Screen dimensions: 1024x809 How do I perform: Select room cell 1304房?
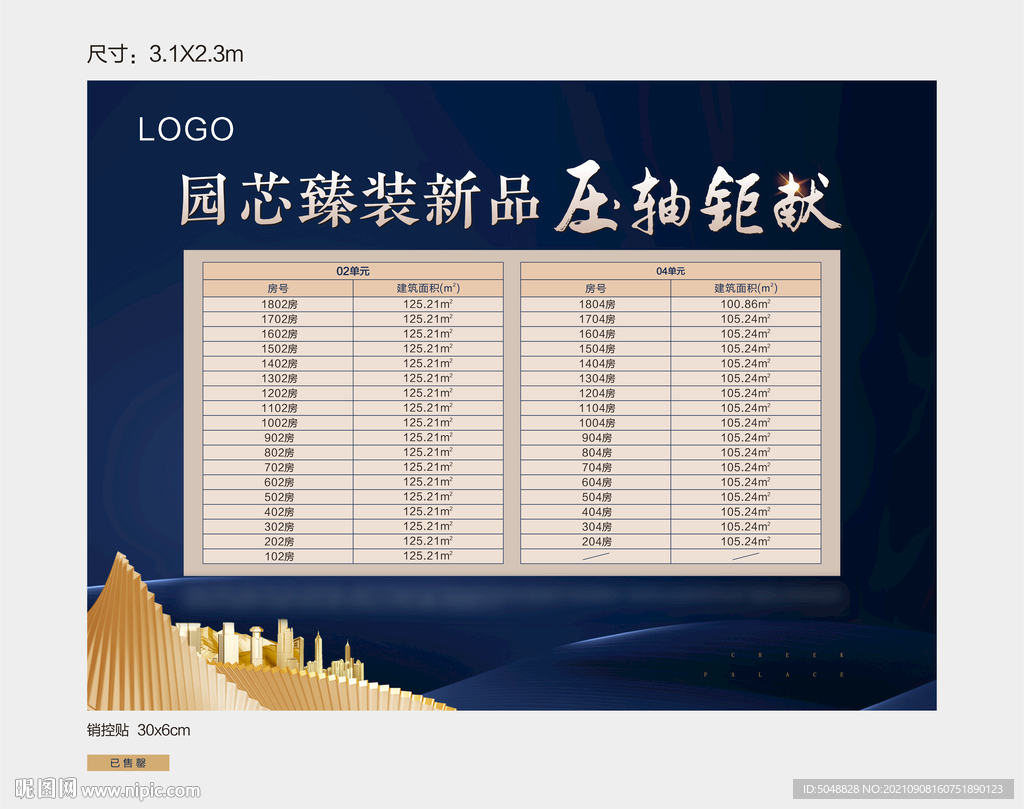click(596, 379)
